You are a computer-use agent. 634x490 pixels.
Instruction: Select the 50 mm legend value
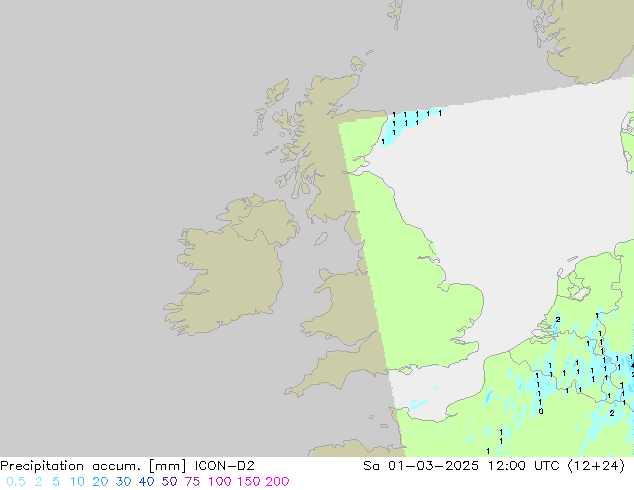169,482
